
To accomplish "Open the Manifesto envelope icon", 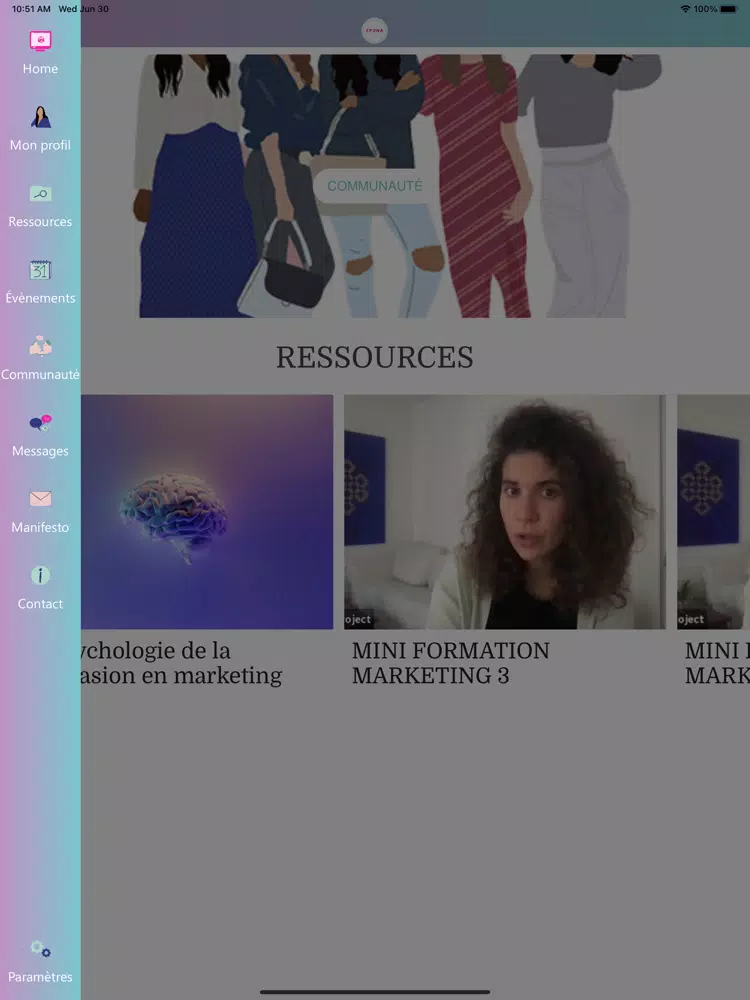I will tap(40, 499).
